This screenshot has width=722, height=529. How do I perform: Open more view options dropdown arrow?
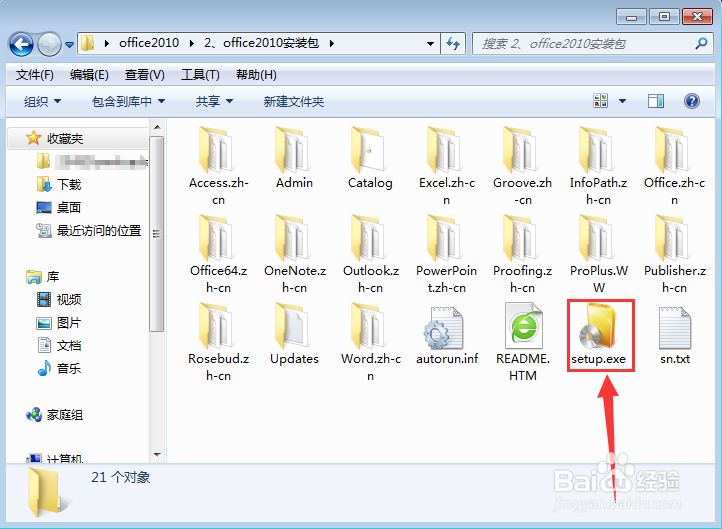point(622,101)
